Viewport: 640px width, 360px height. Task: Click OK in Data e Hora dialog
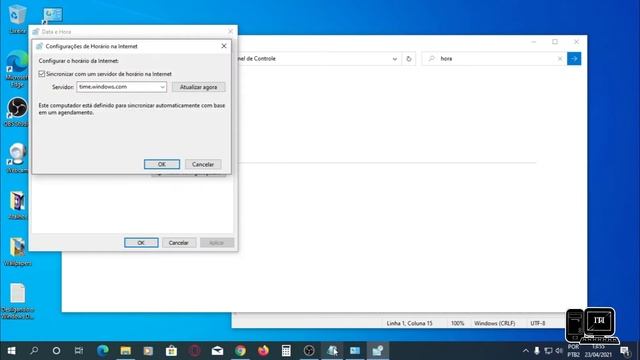point(141,242)
